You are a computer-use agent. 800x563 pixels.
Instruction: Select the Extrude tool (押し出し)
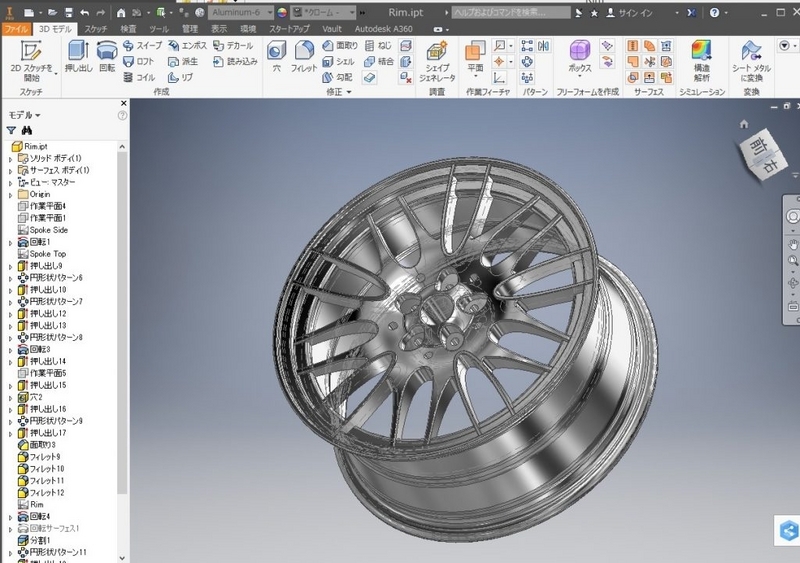(x=79, y=56)
